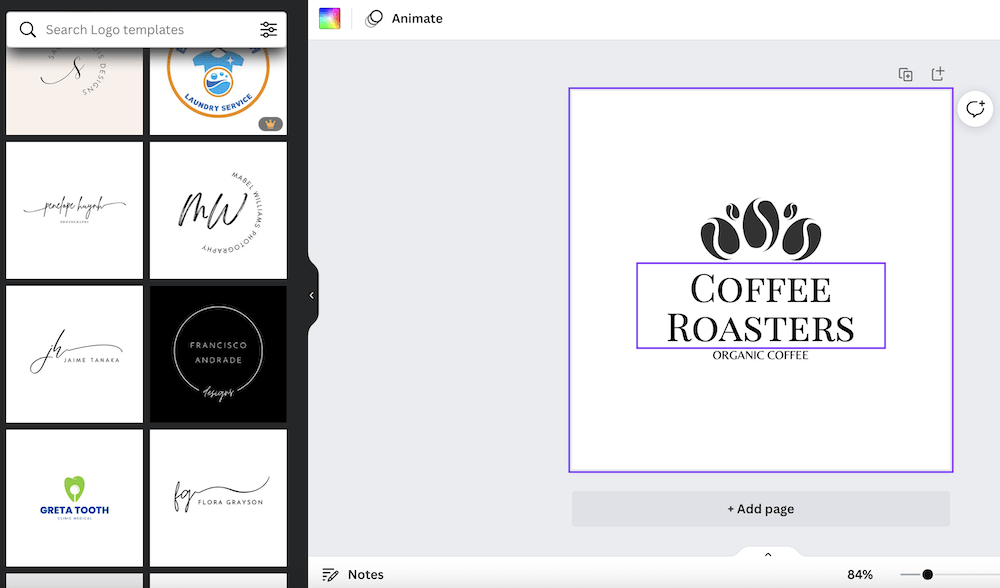This screenshot has height=588, width=1000.
Task: Add a comment with the bubble icon
Action: pyautogui.click(x=975, y=109)
